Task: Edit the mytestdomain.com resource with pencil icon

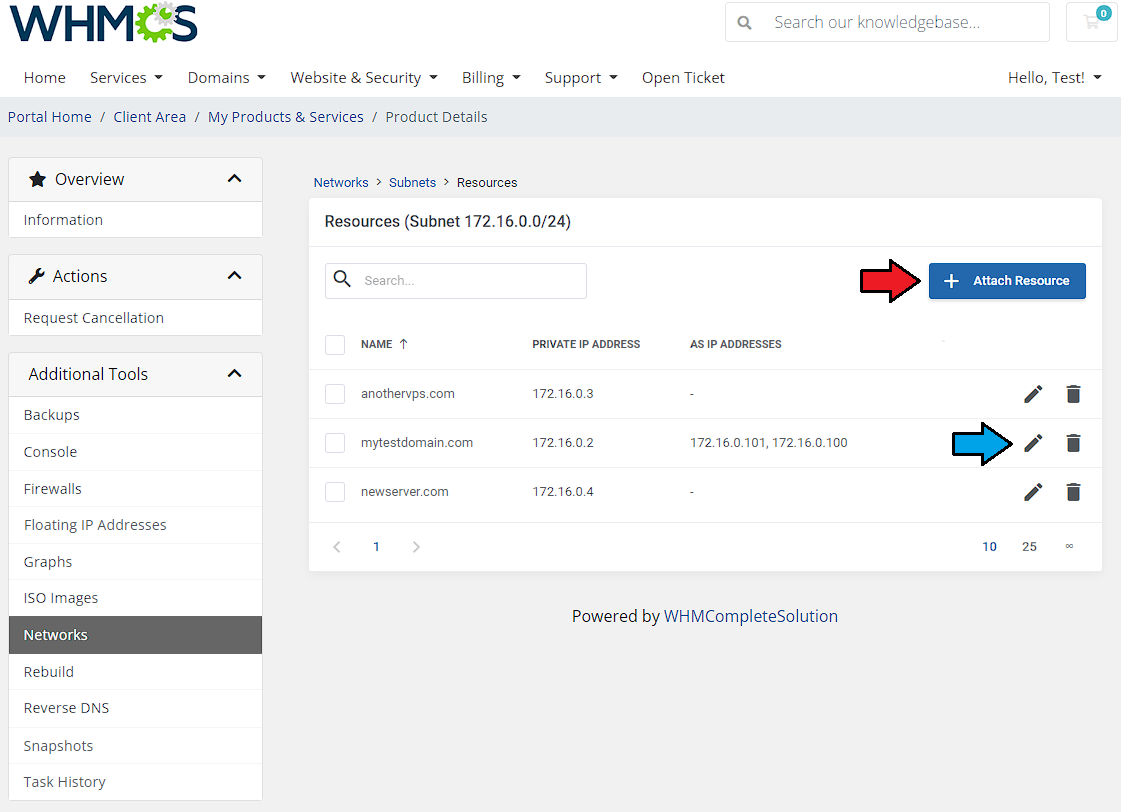Action: pos(1033,443)
